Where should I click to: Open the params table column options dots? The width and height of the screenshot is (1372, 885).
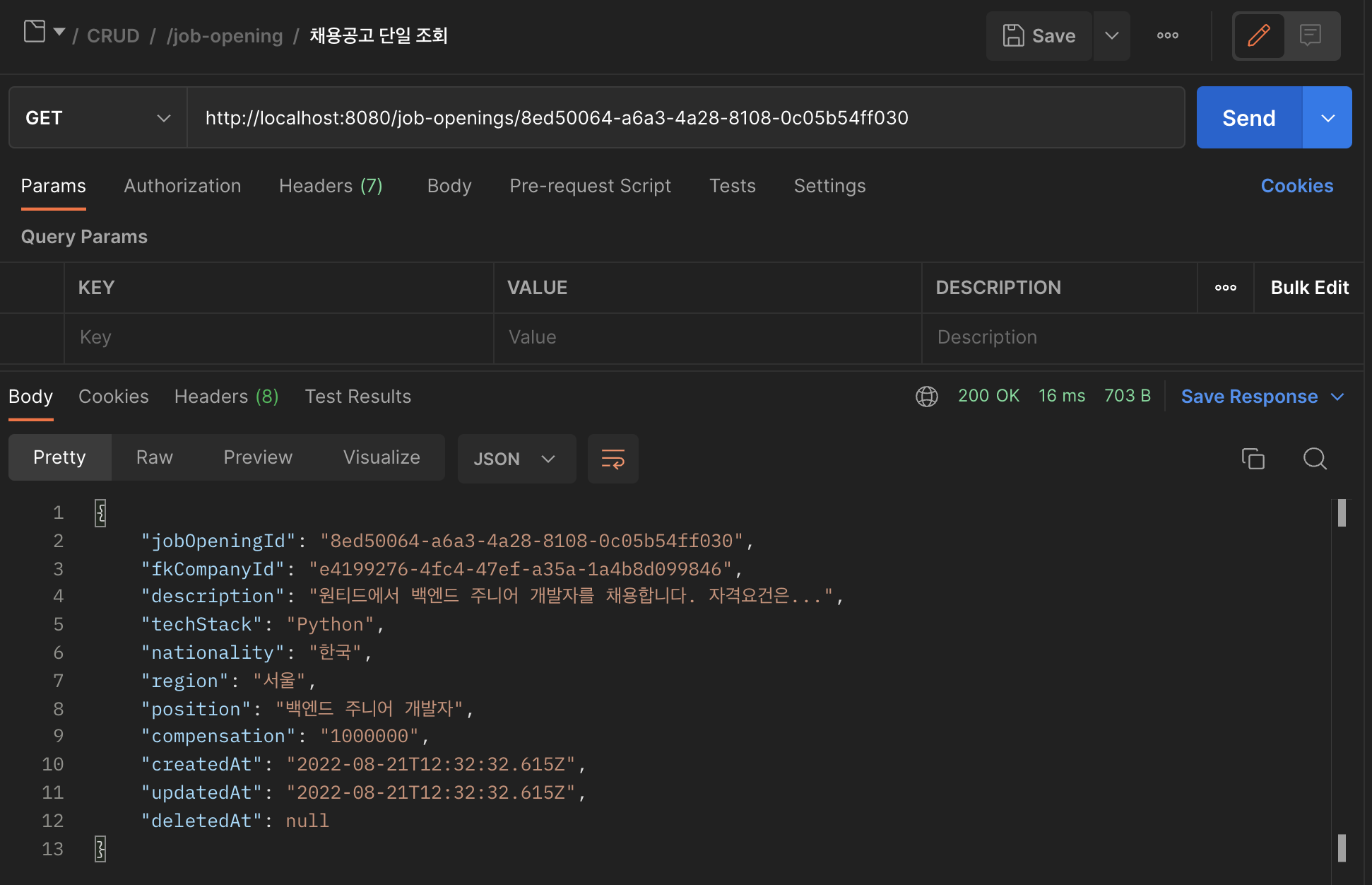coord(1226,288)
